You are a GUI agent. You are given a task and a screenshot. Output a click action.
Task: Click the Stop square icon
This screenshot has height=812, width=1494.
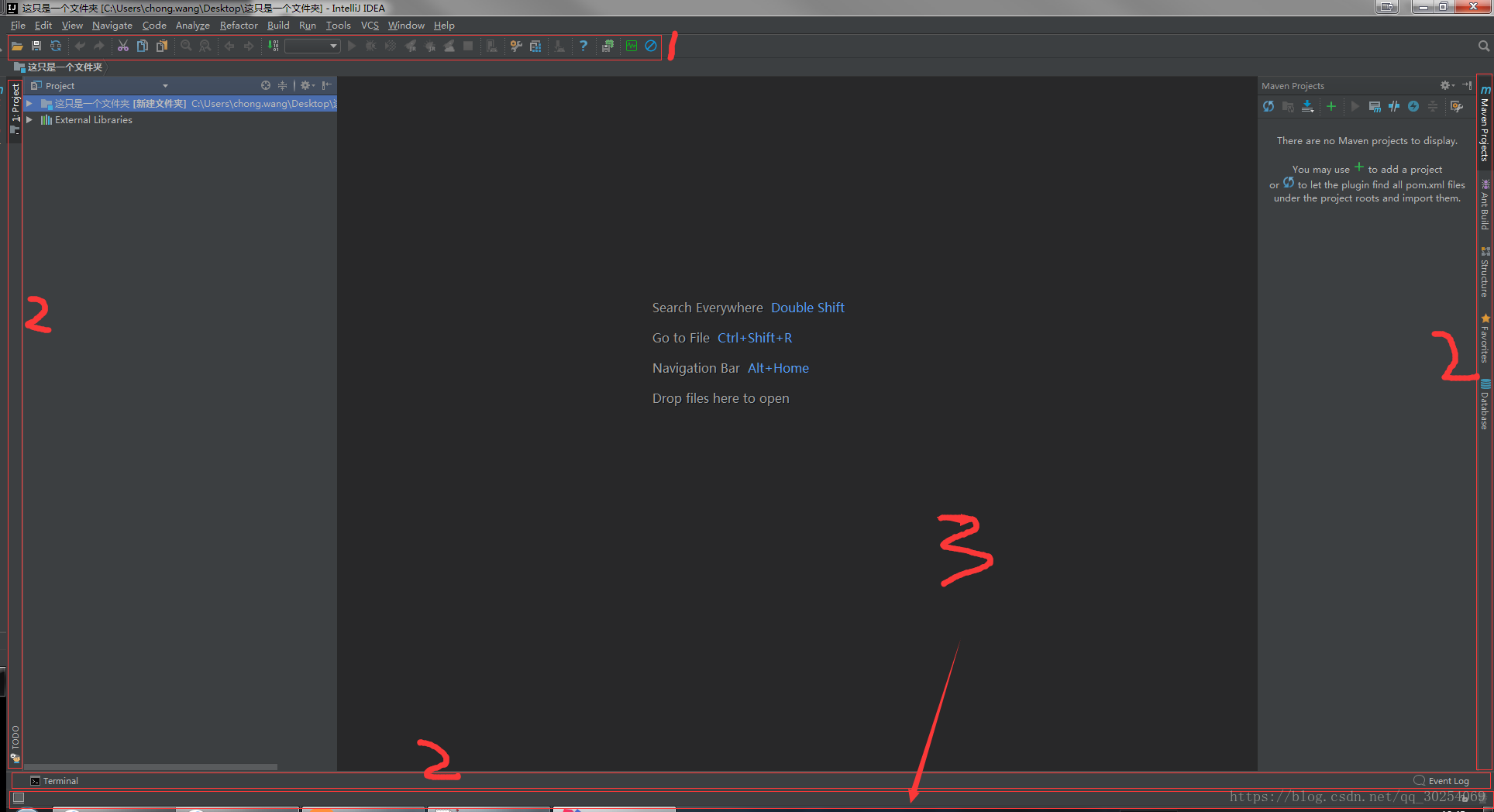[x=468, y=46]
